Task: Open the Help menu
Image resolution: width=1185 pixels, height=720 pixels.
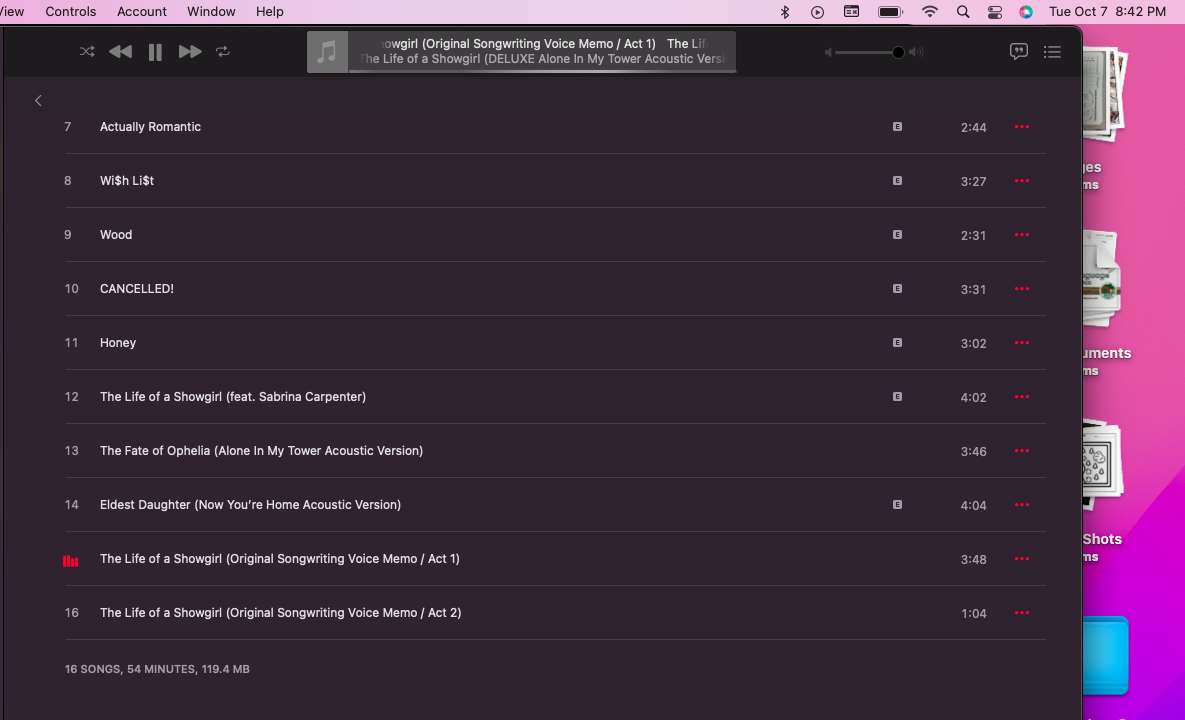Action: (x=269, y=11)
